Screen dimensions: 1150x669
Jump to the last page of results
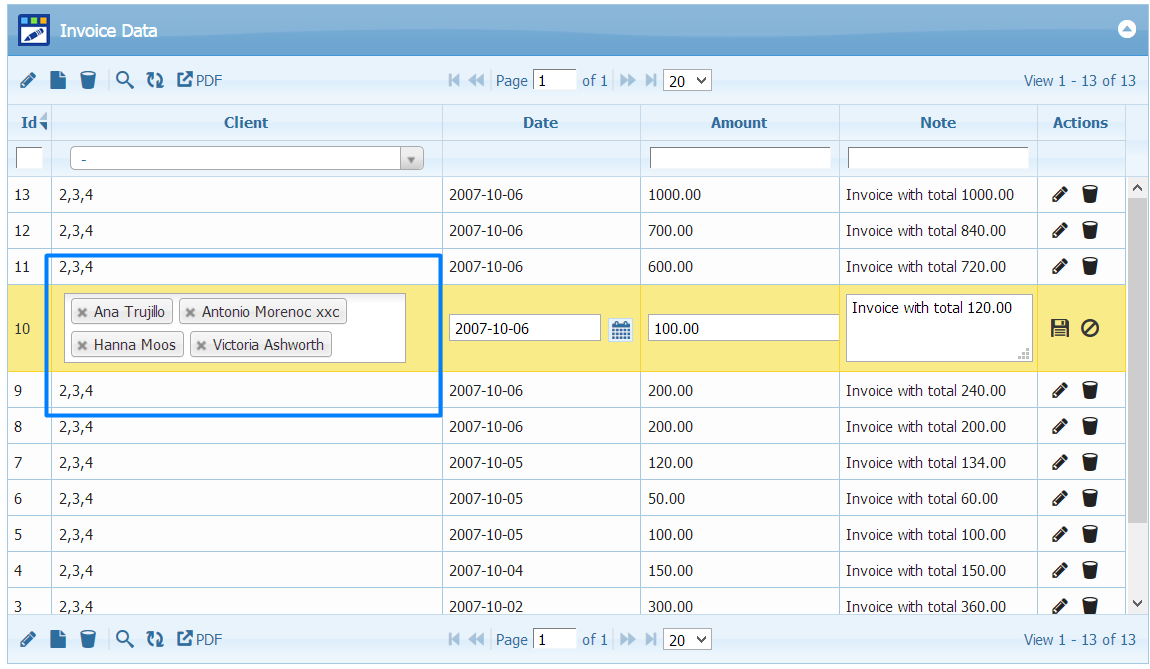[x=651, y=80]
